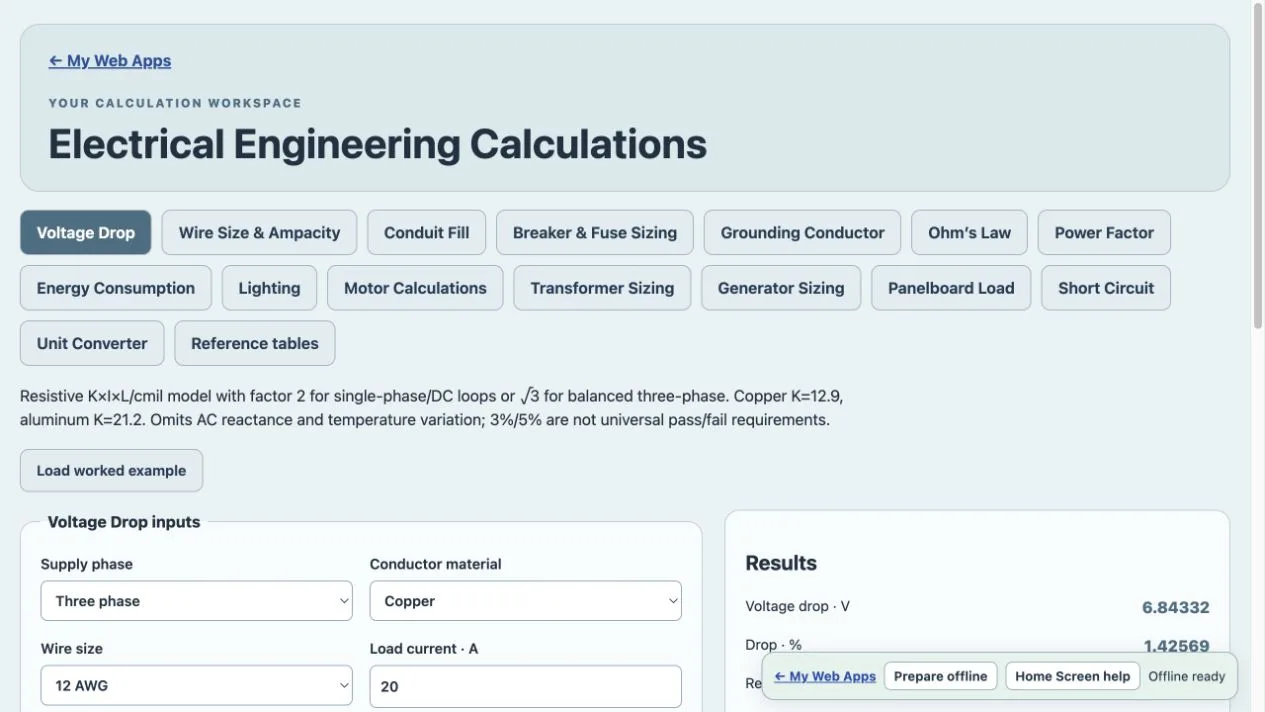Click the Drop percent value 1.42569
The height and width of the screenshot is (712, 1265).
pos(1176,646)
